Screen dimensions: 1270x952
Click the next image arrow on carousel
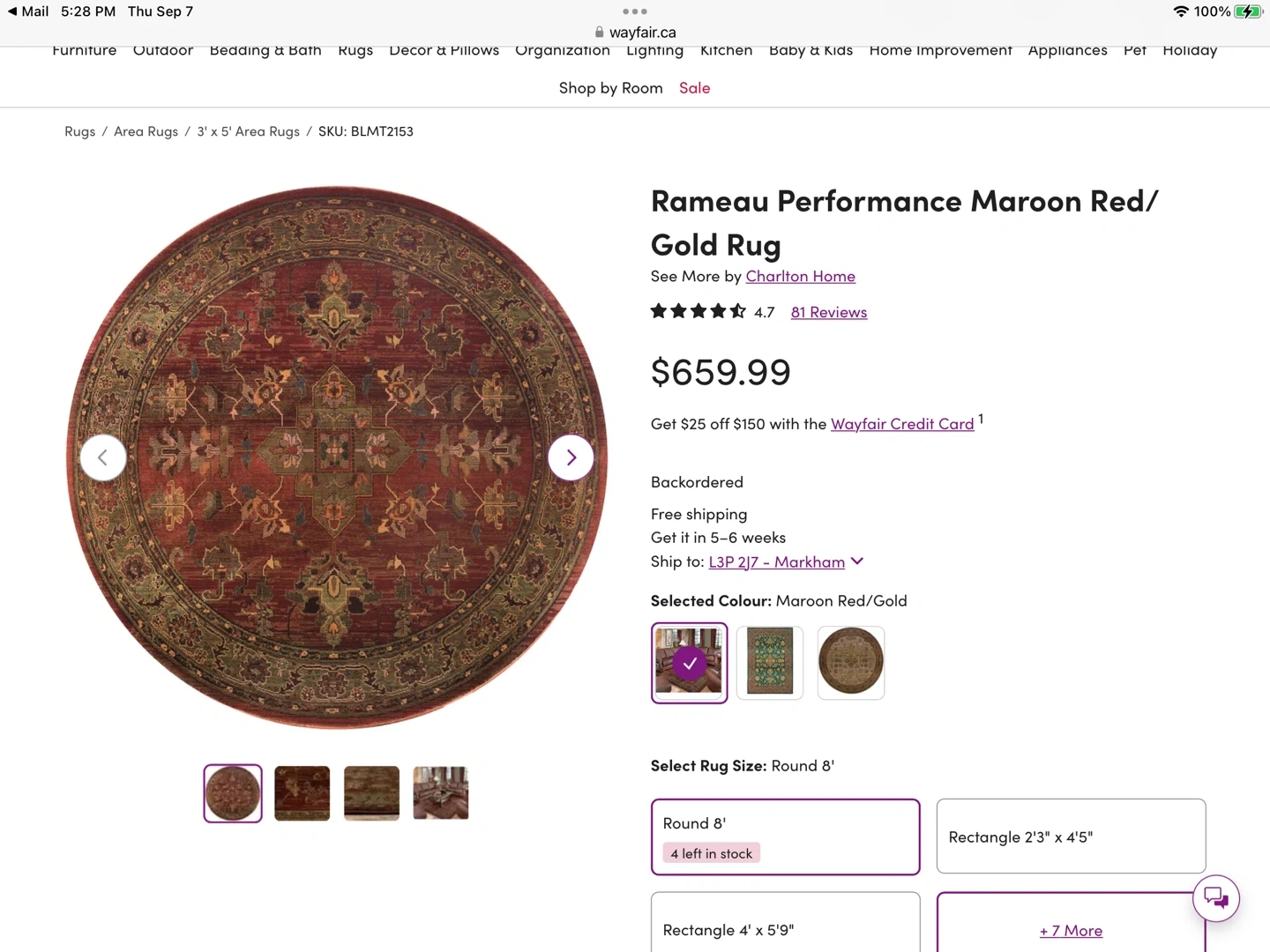click(x=571, y=457)
